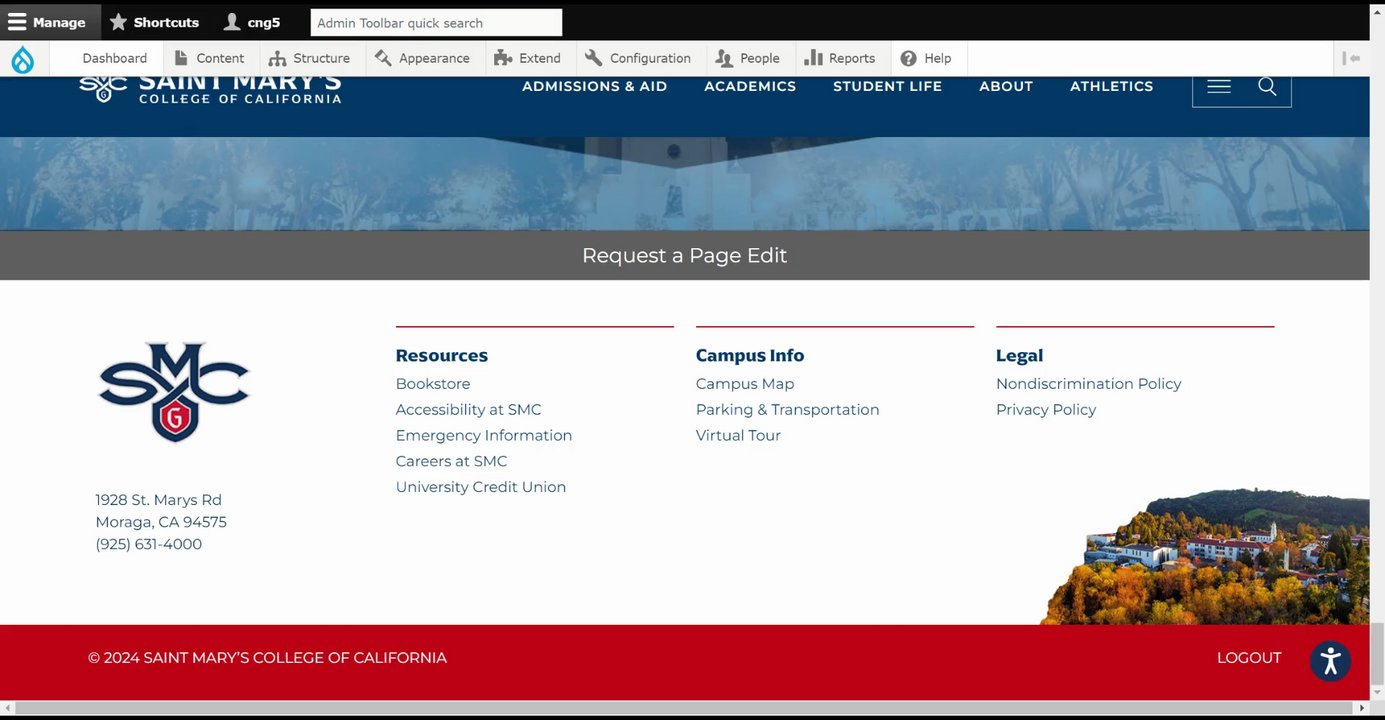This screenshot has height=720, width=1385.
Task: Open University Credit Union link
Action: click(480, 488)
